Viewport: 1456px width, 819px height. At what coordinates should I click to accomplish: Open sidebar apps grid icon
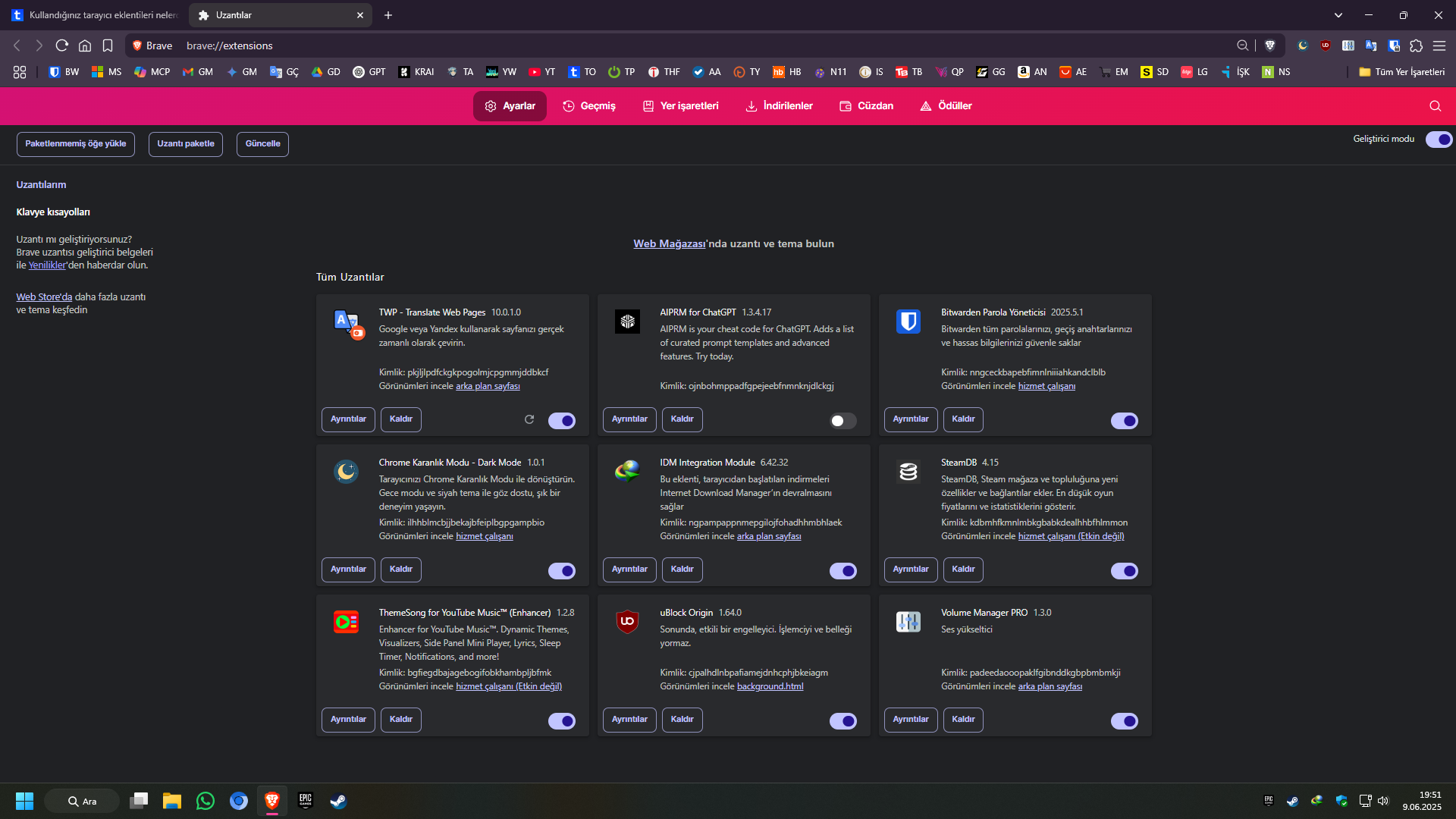click(x=20, y=72)
